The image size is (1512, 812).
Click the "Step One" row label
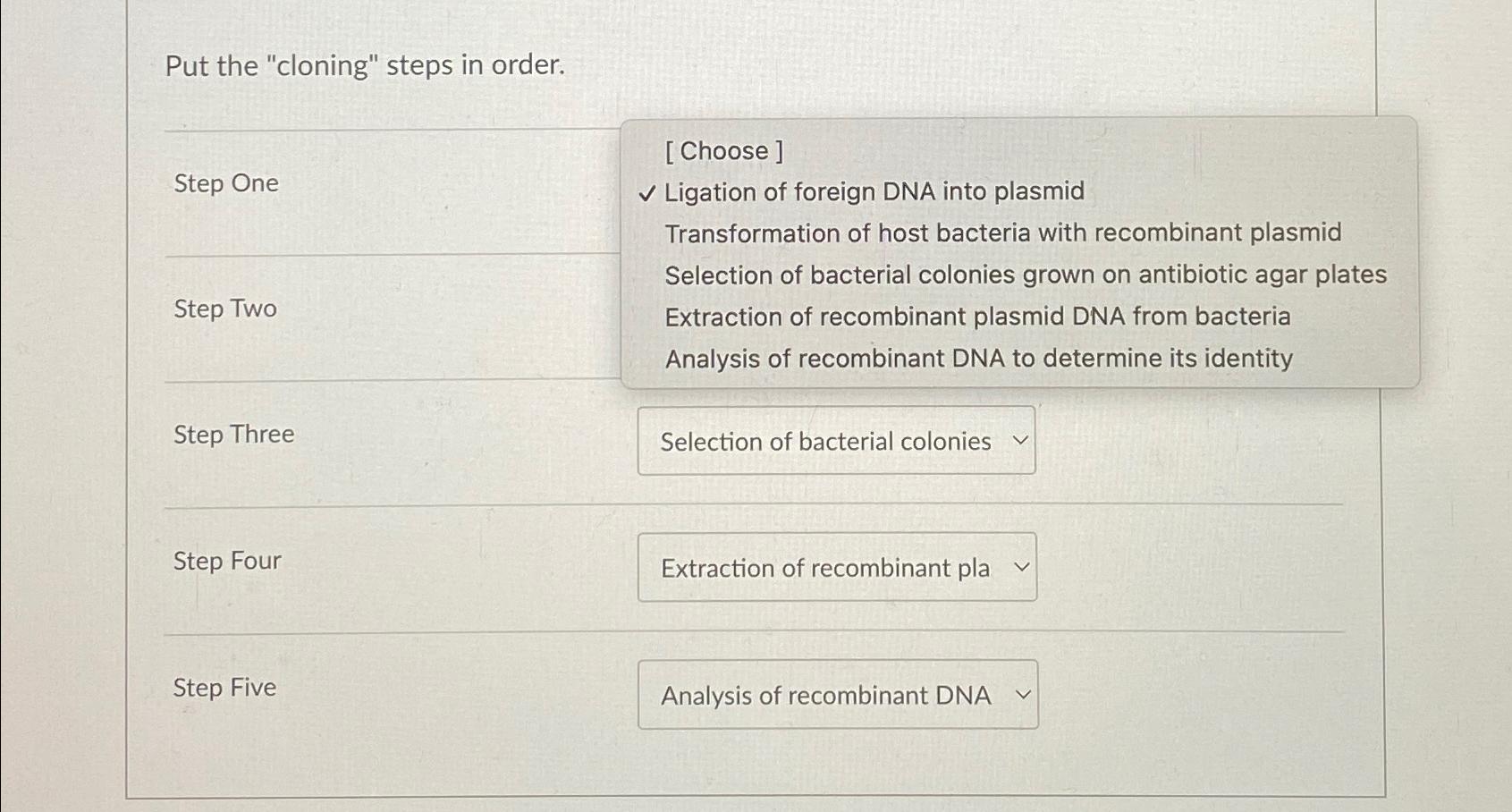224,183
